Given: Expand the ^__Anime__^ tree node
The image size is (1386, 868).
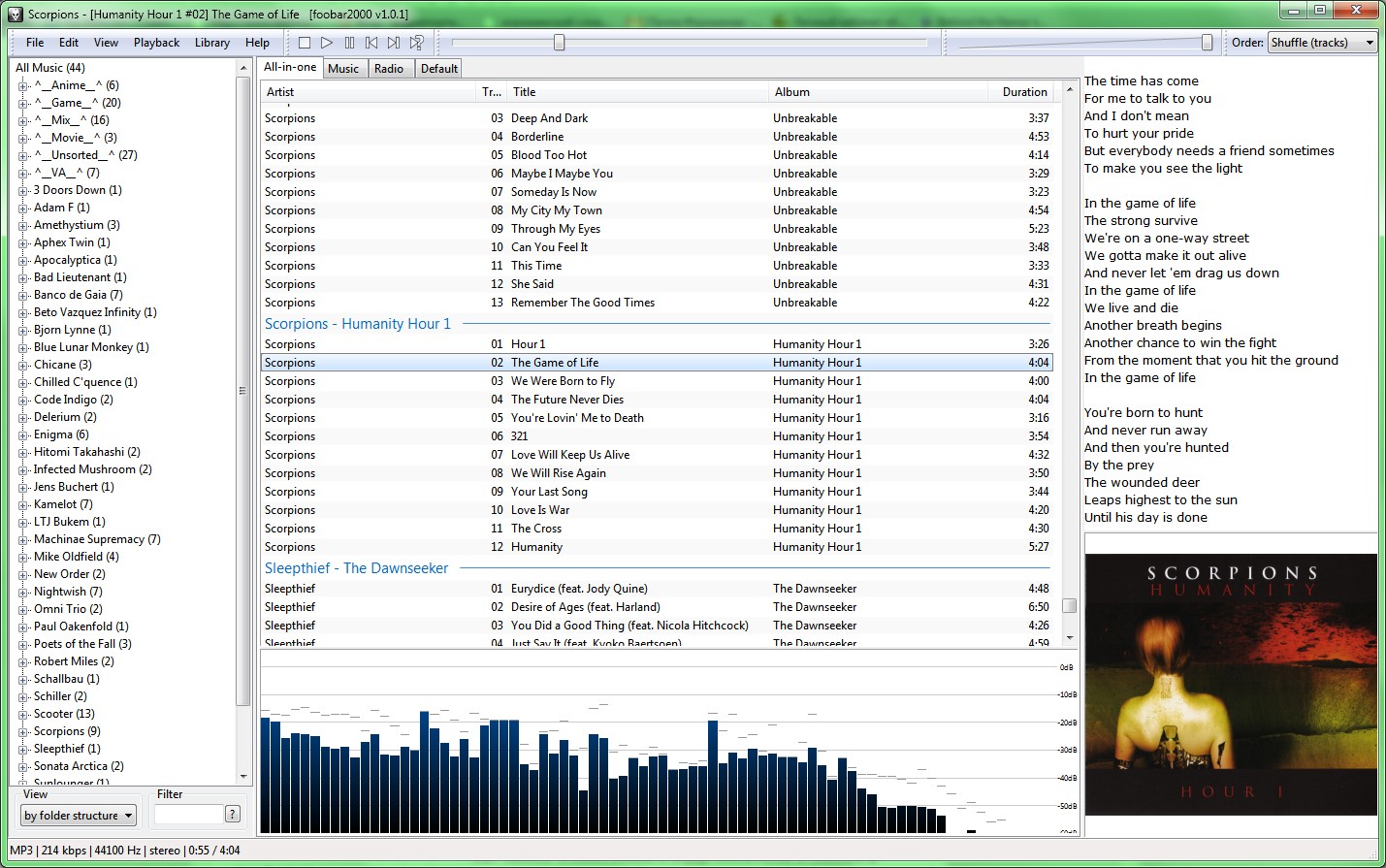Looking at the screenshot, I should pos(23,85).
